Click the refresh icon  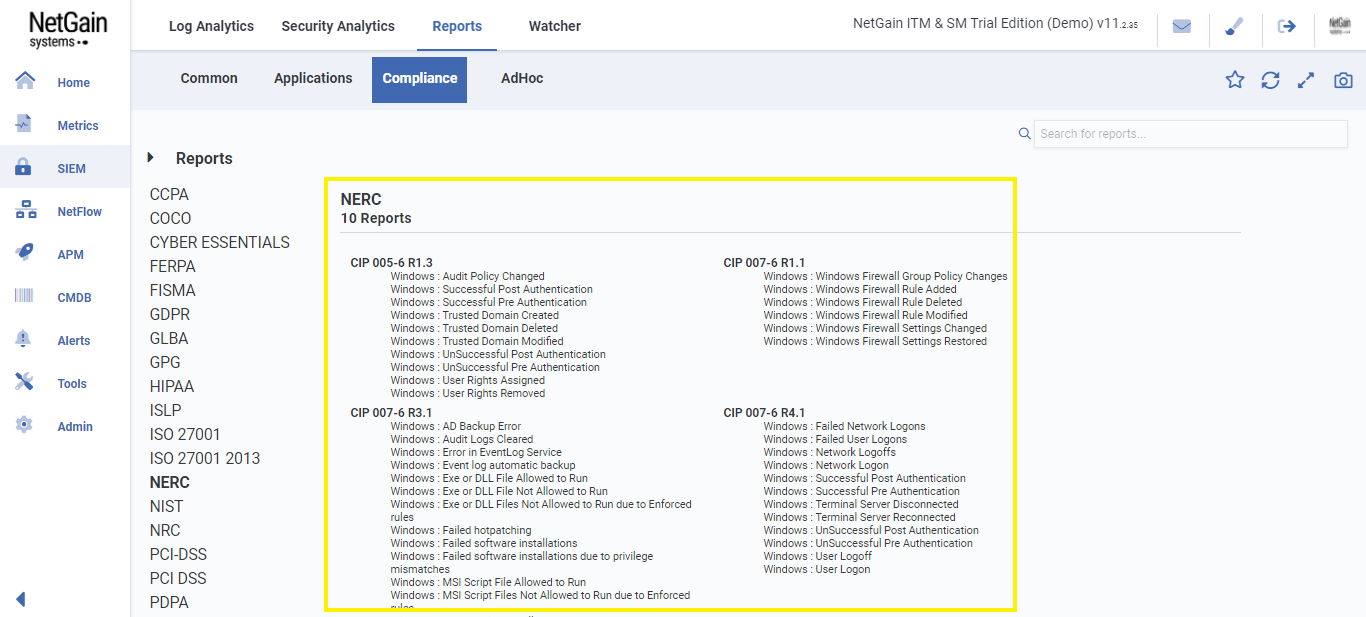click(x=1270, y=80)
